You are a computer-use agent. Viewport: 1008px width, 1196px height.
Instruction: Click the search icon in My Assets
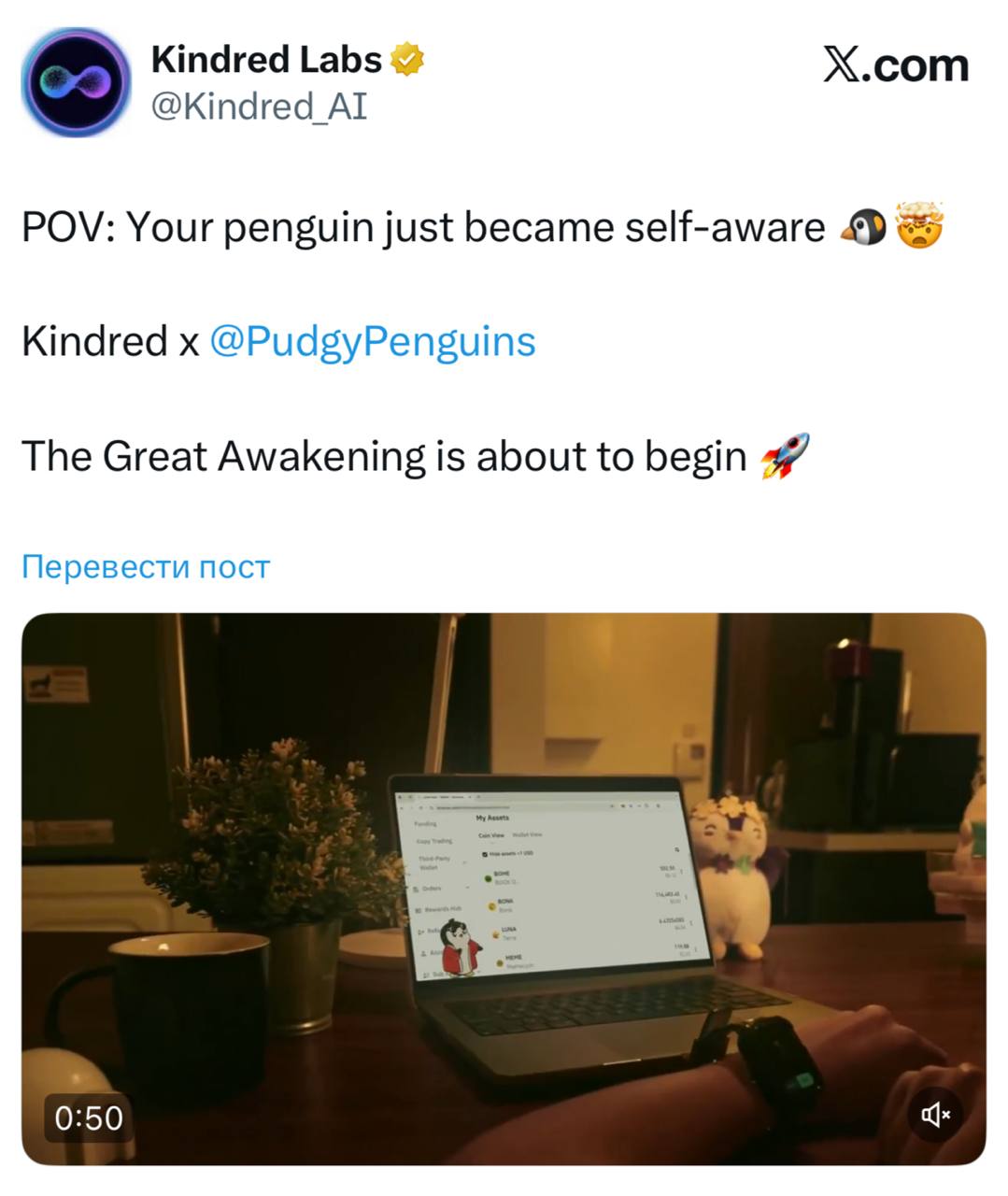pyautogui.click(x=676, y=849)
